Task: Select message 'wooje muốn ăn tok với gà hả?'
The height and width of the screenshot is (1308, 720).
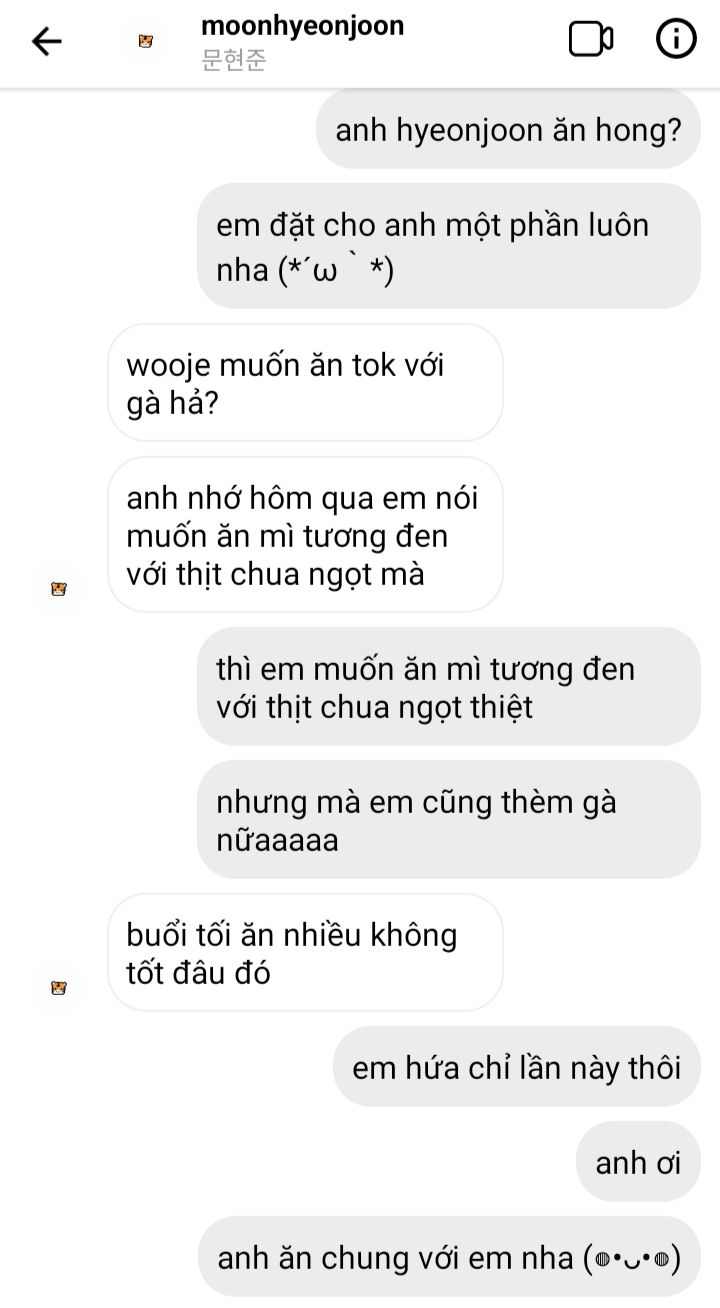Action: [x=305, y=382]
